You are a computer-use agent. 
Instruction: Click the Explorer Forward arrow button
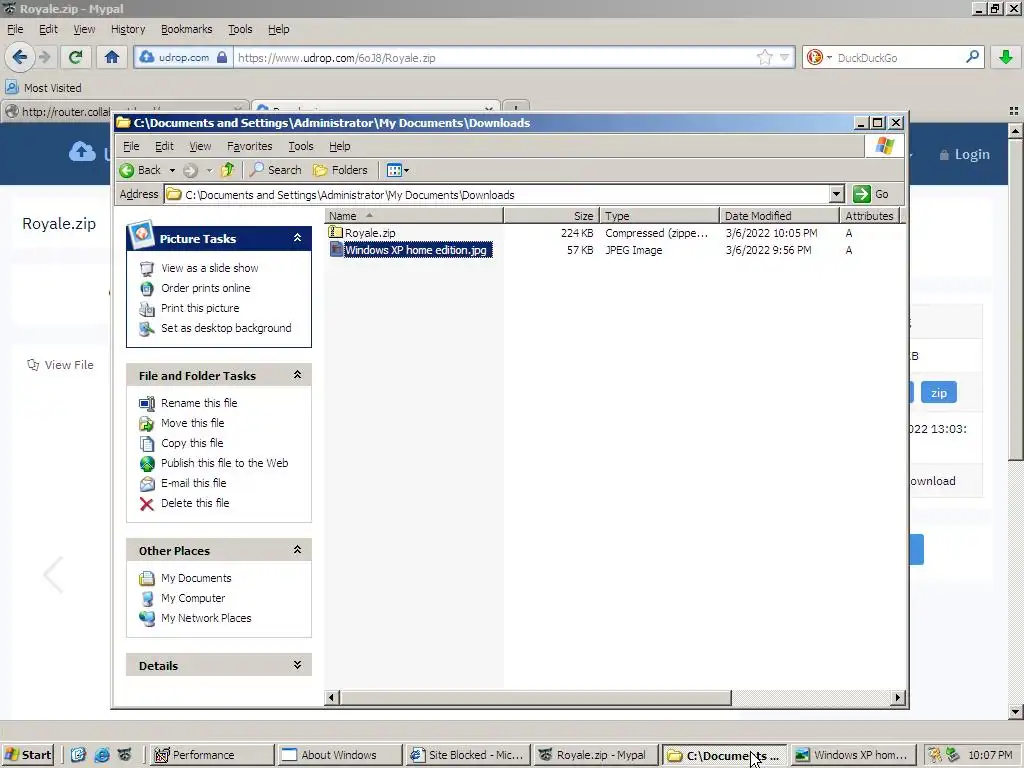tap(190, 170)
